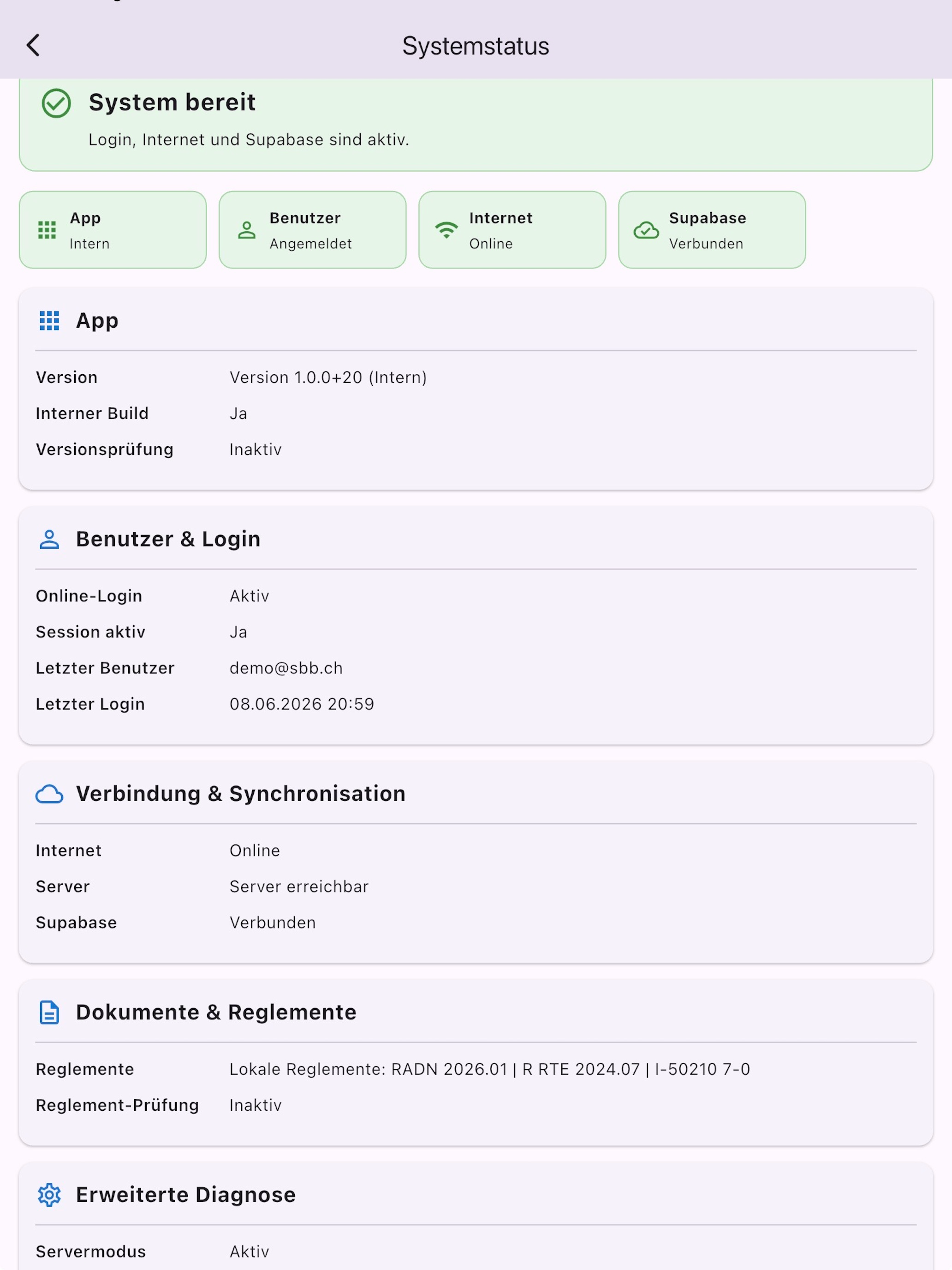Tap the Interner Build label
Screen dimensions: 952x1270
92,413
